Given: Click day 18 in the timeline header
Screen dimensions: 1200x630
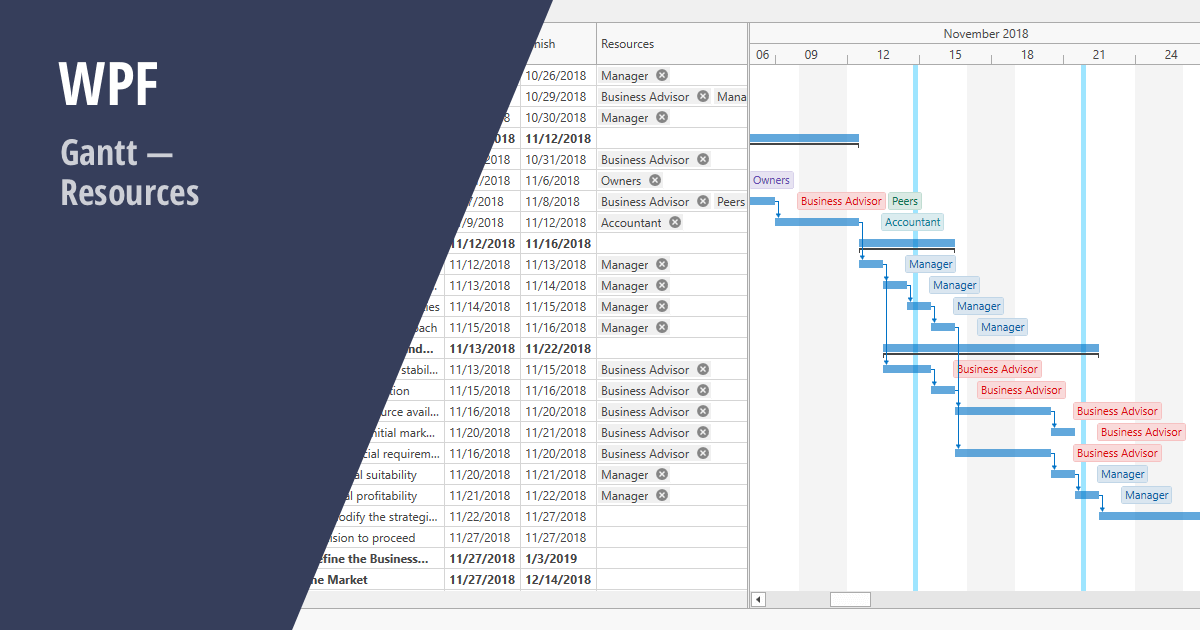Looking at the screenshot, I should [x=1027, y=55].
